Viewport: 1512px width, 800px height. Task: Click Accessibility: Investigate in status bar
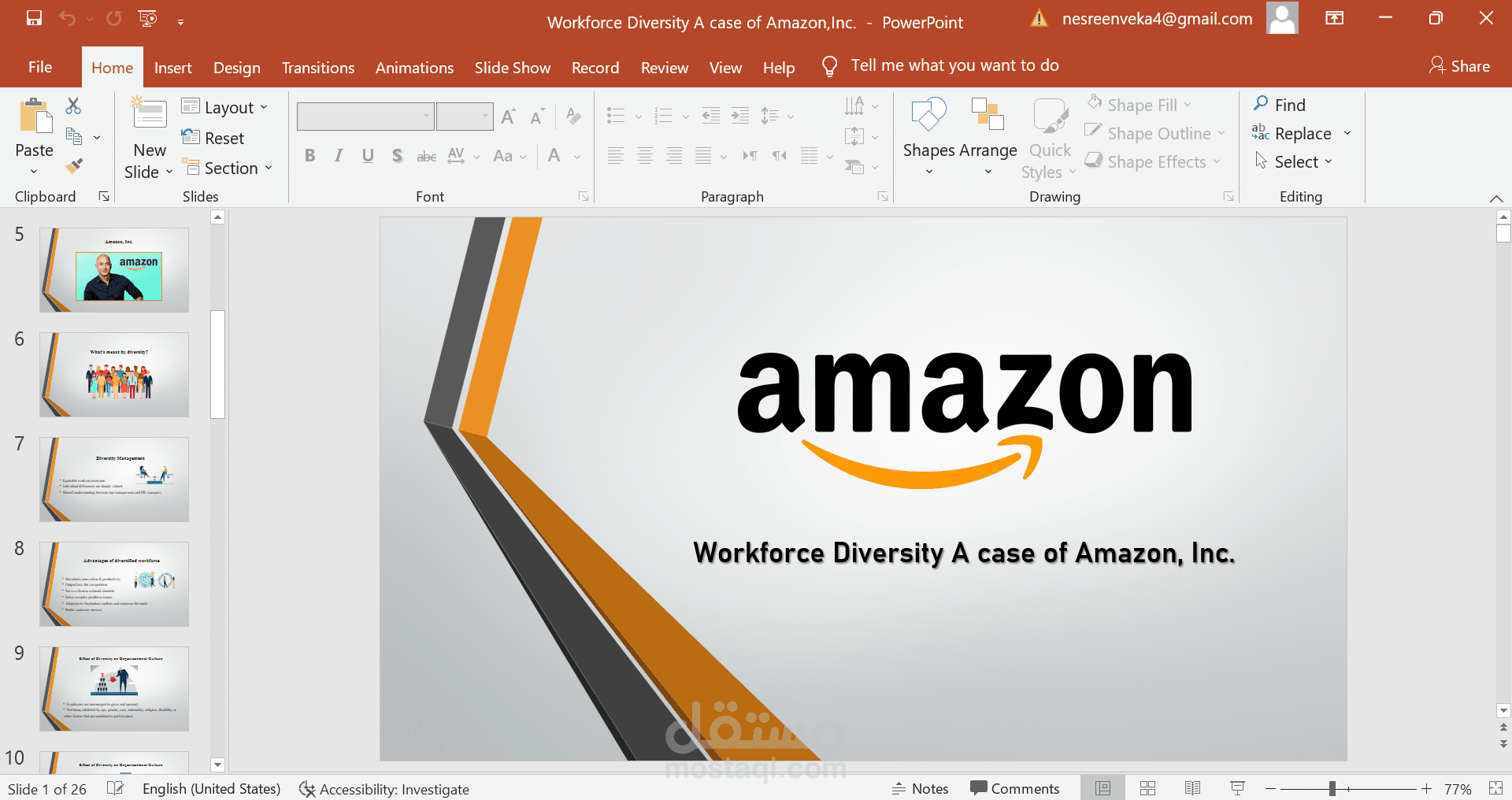point(384,789)
